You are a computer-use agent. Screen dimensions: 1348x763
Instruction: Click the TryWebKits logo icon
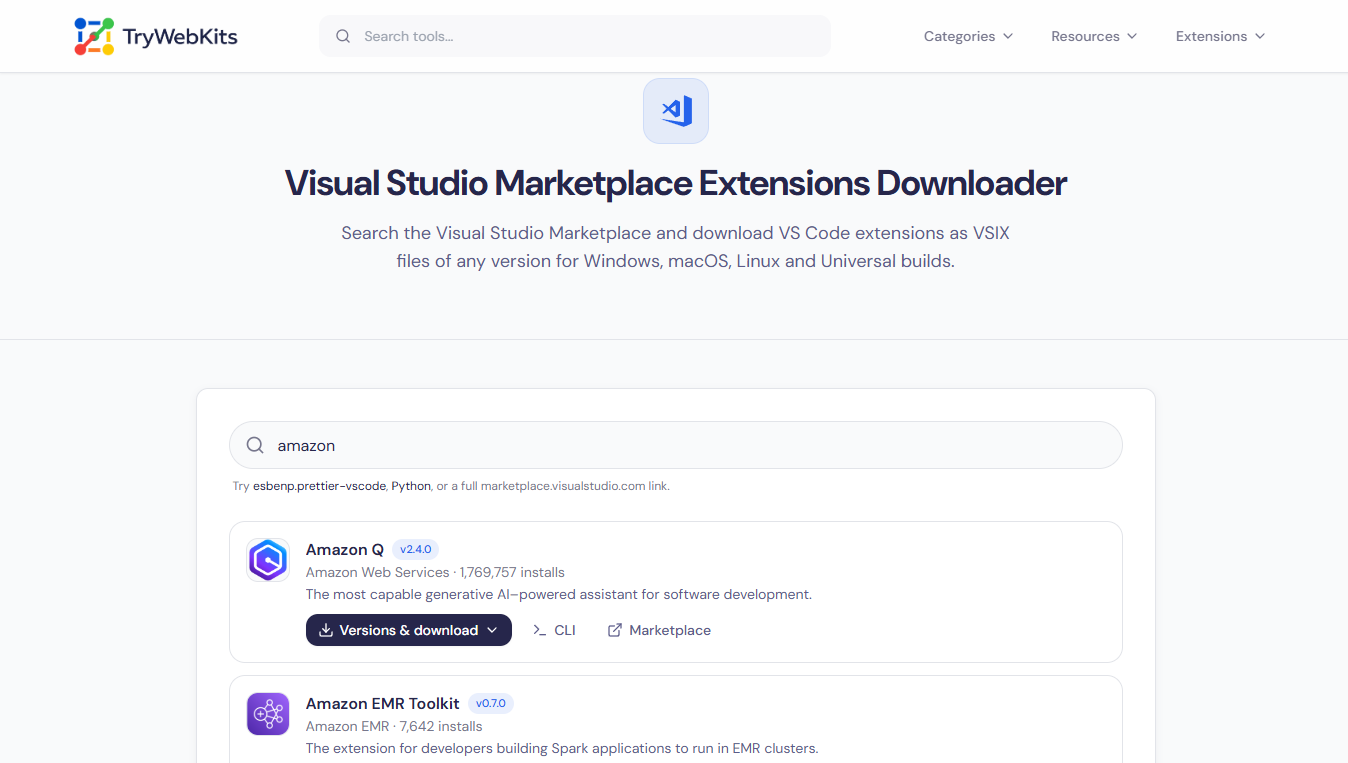94,36
